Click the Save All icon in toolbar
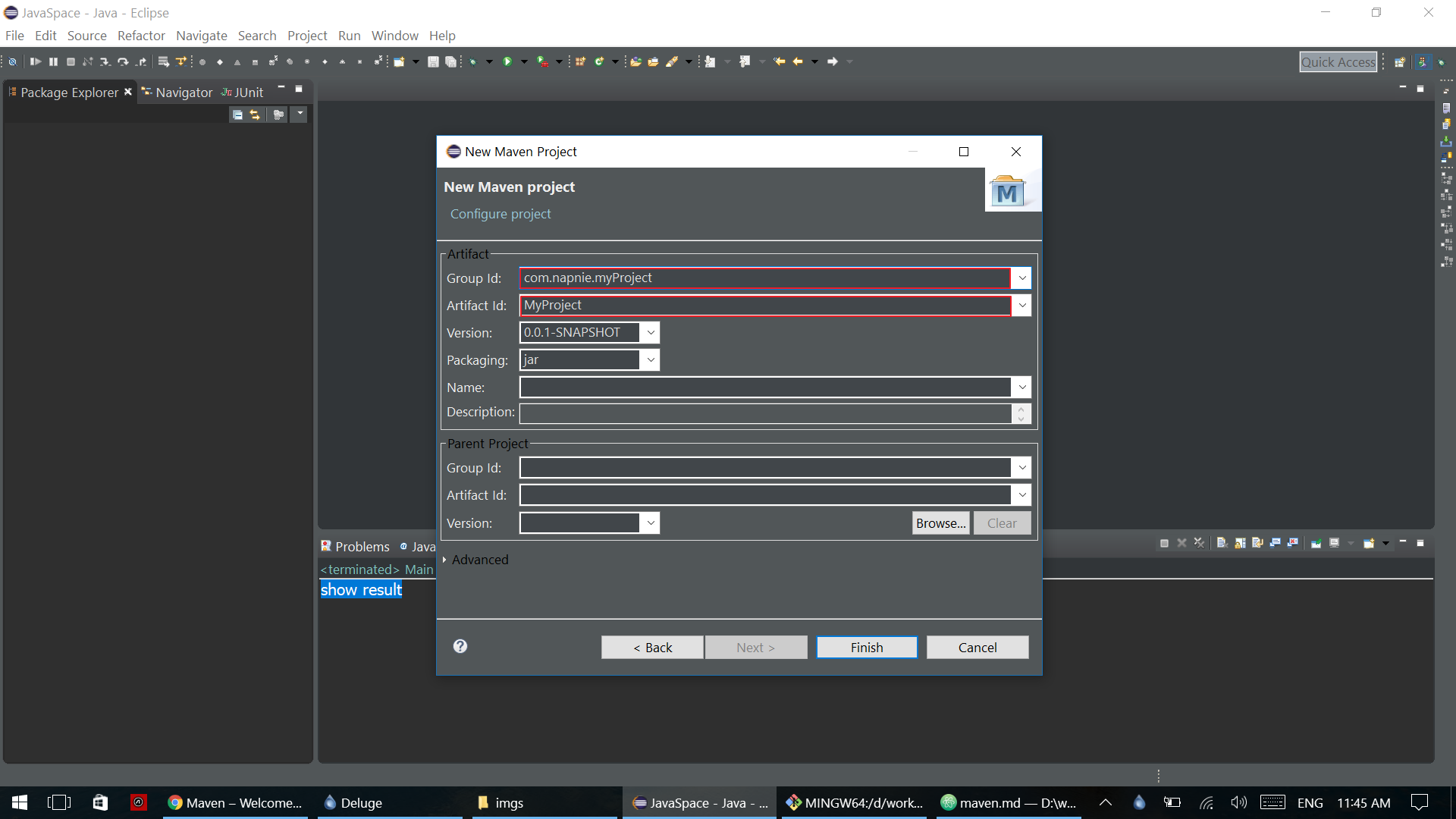Image resolution: width=1456 pixels, height=819 pixels. 450,61
